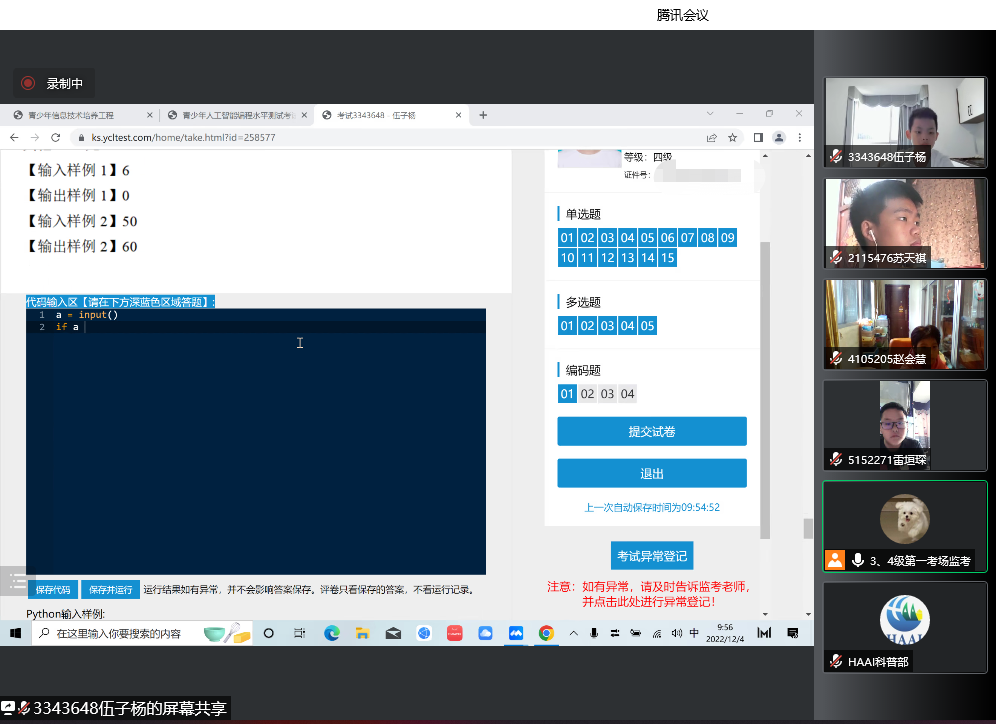Click the 【输入样例 2】50 line
This screenshot has width=996, height=724.
(x=81, y=221)
